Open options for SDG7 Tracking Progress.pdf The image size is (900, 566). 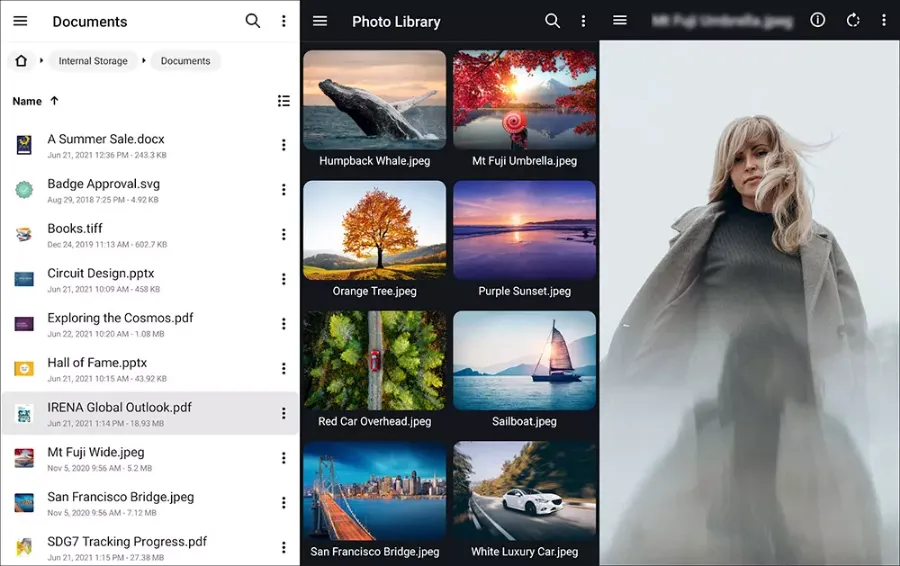click(284, 548)
